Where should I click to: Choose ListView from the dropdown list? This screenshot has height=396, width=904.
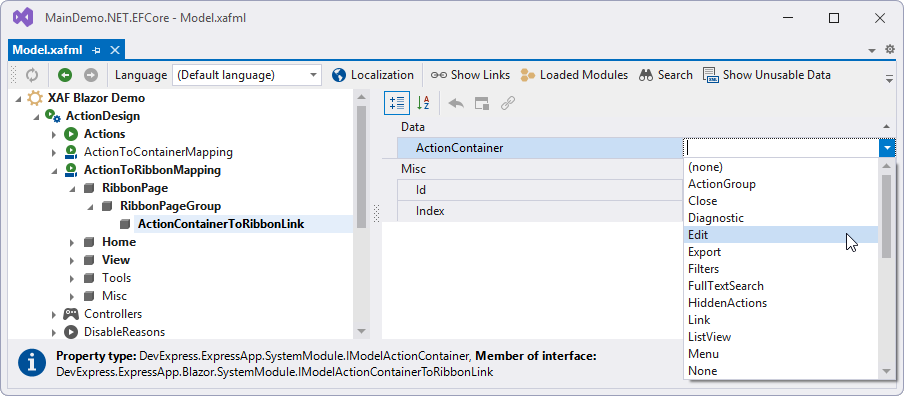(781, 337)
